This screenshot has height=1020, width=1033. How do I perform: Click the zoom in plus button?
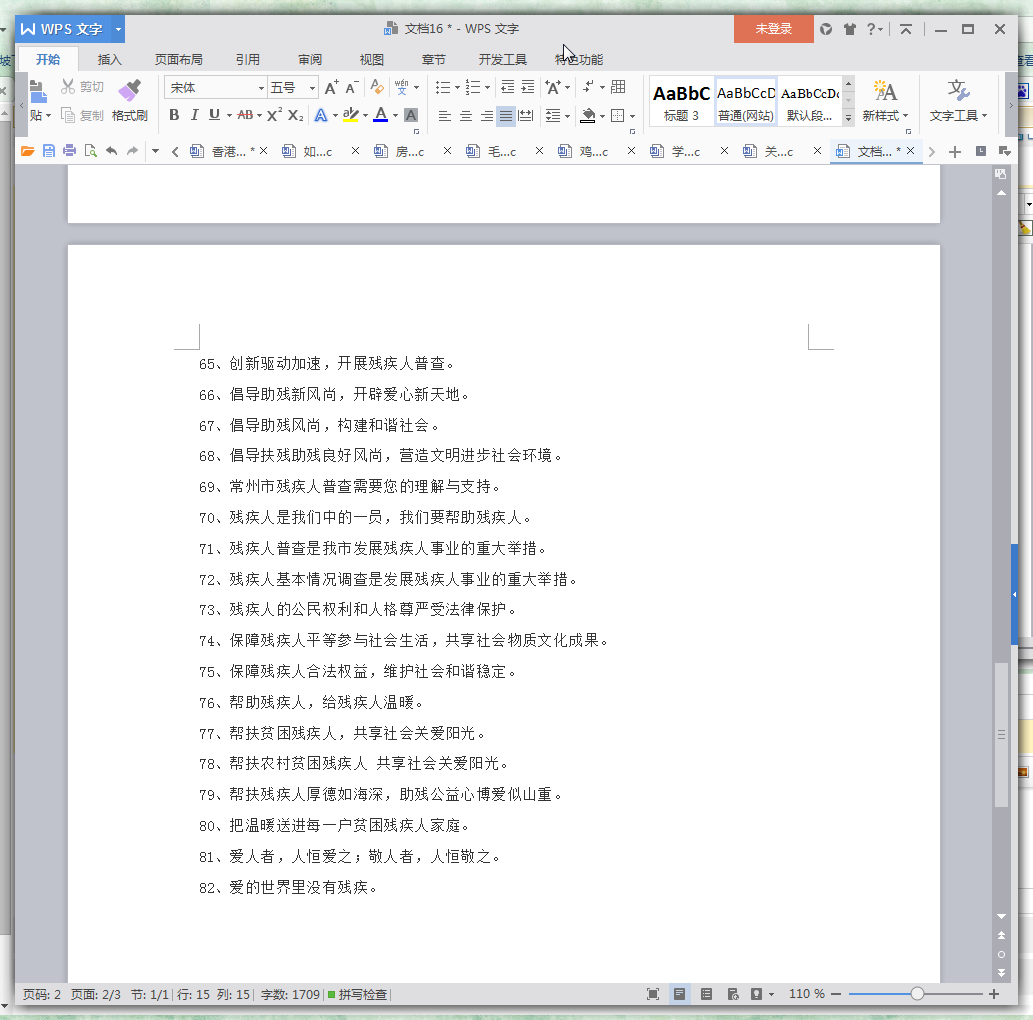tap(994, 994)
